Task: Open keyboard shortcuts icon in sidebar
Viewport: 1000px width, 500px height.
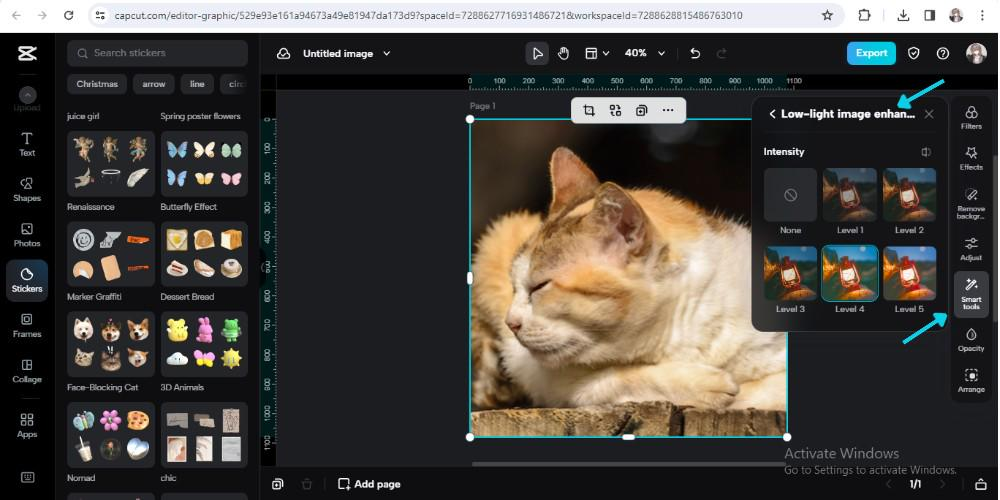Action: pos(27,477)
